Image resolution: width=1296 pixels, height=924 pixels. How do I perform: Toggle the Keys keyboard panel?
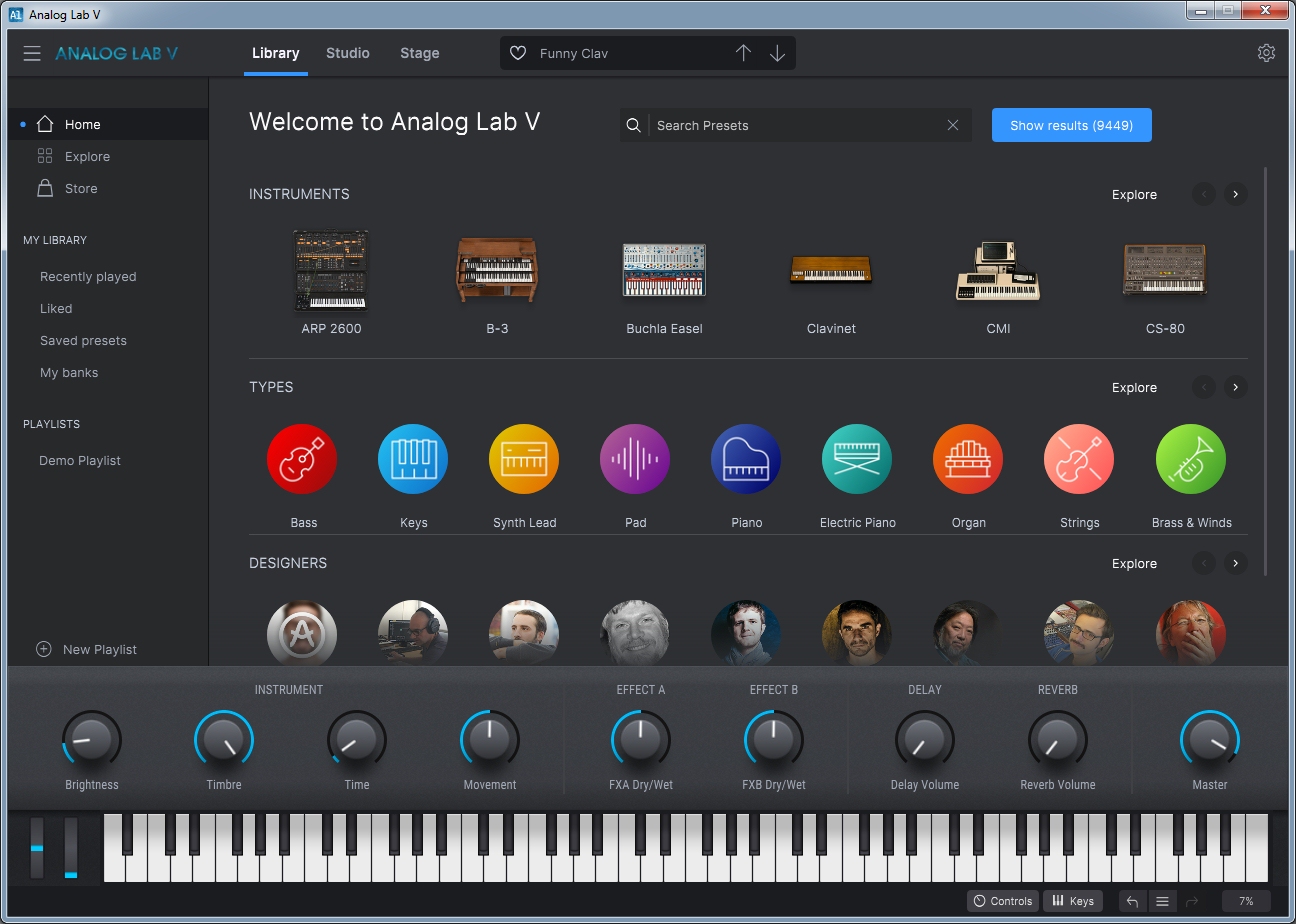click(x=1072, y=901)
